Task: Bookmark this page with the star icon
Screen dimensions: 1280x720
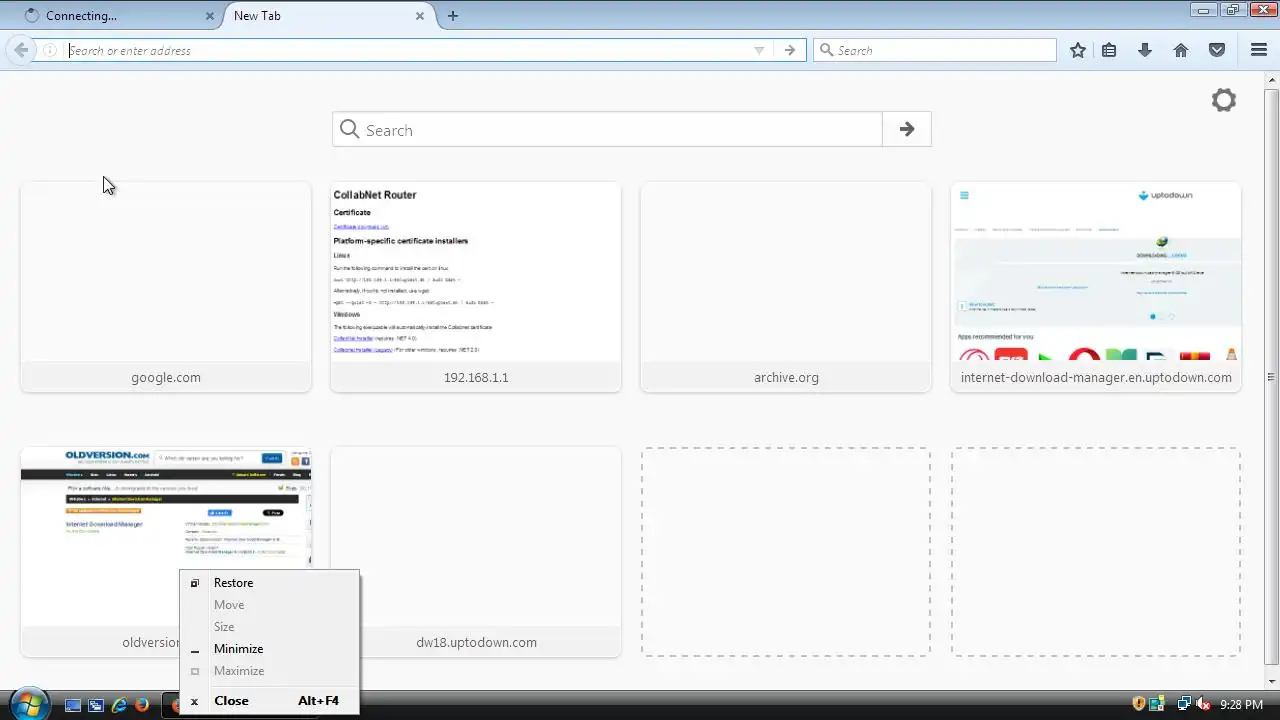Action: click(1078, 50)
